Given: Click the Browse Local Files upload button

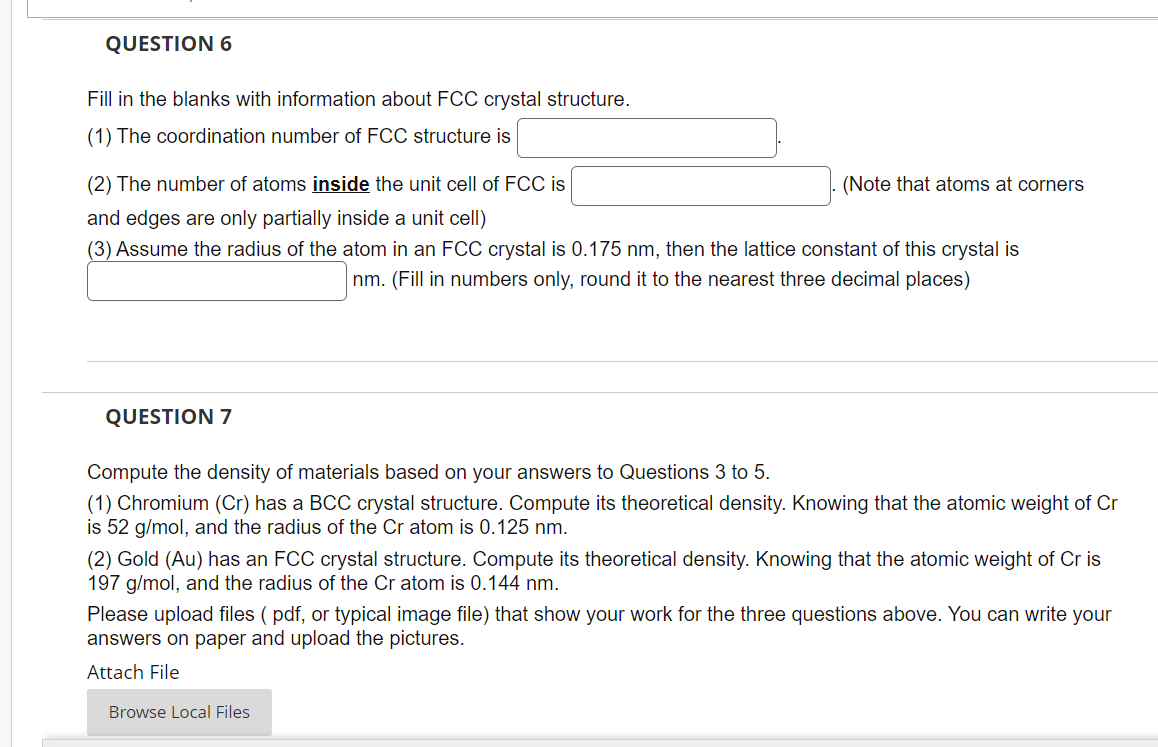Looking at the screenshot, I should [178, 712].
